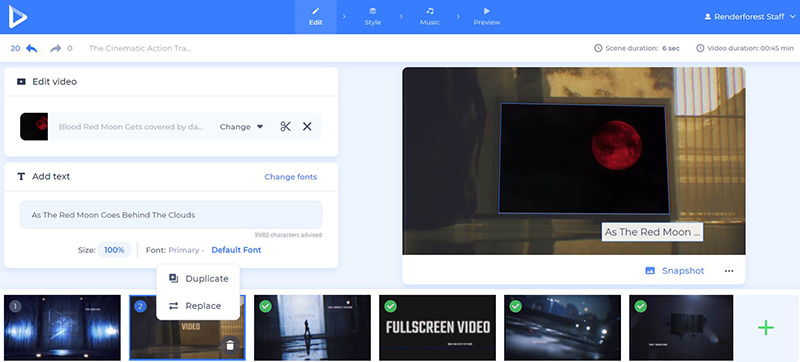The height and width of the screenshot is (362, 800).
Task: Switch to the Style tab
Action: [372, 16]
